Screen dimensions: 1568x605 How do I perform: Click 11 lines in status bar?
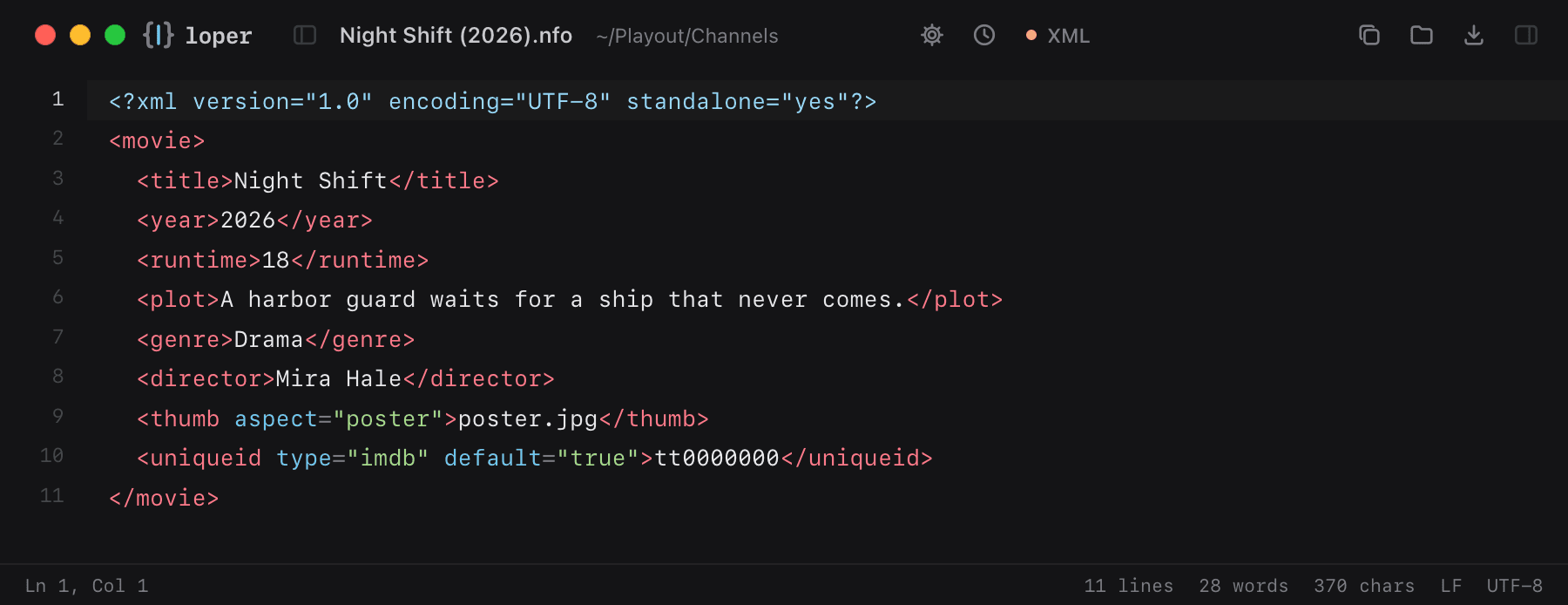pyautogui.click(x=1129, y=586)
